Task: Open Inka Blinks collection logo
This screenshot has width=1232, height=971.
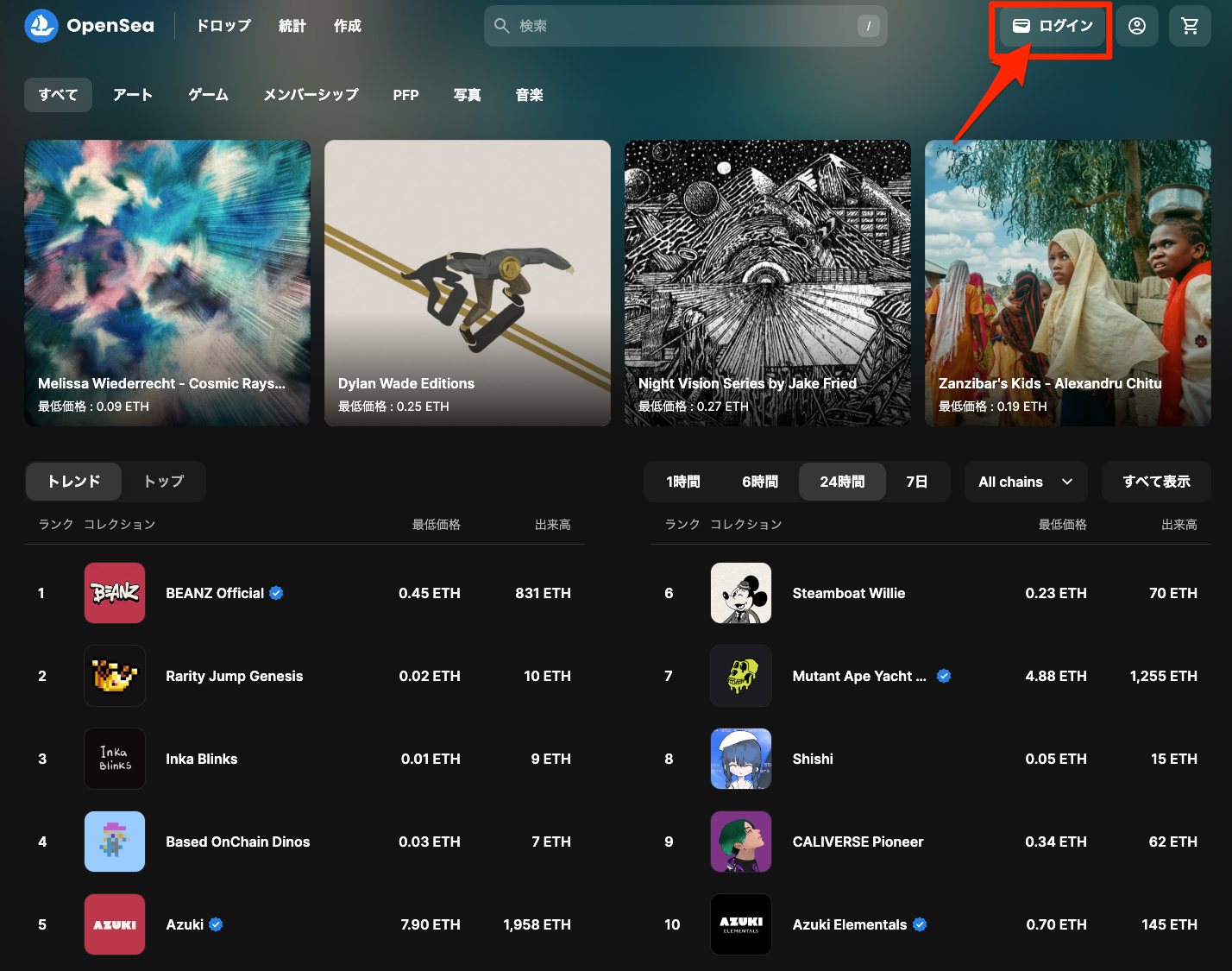Action: pos(115,759)
